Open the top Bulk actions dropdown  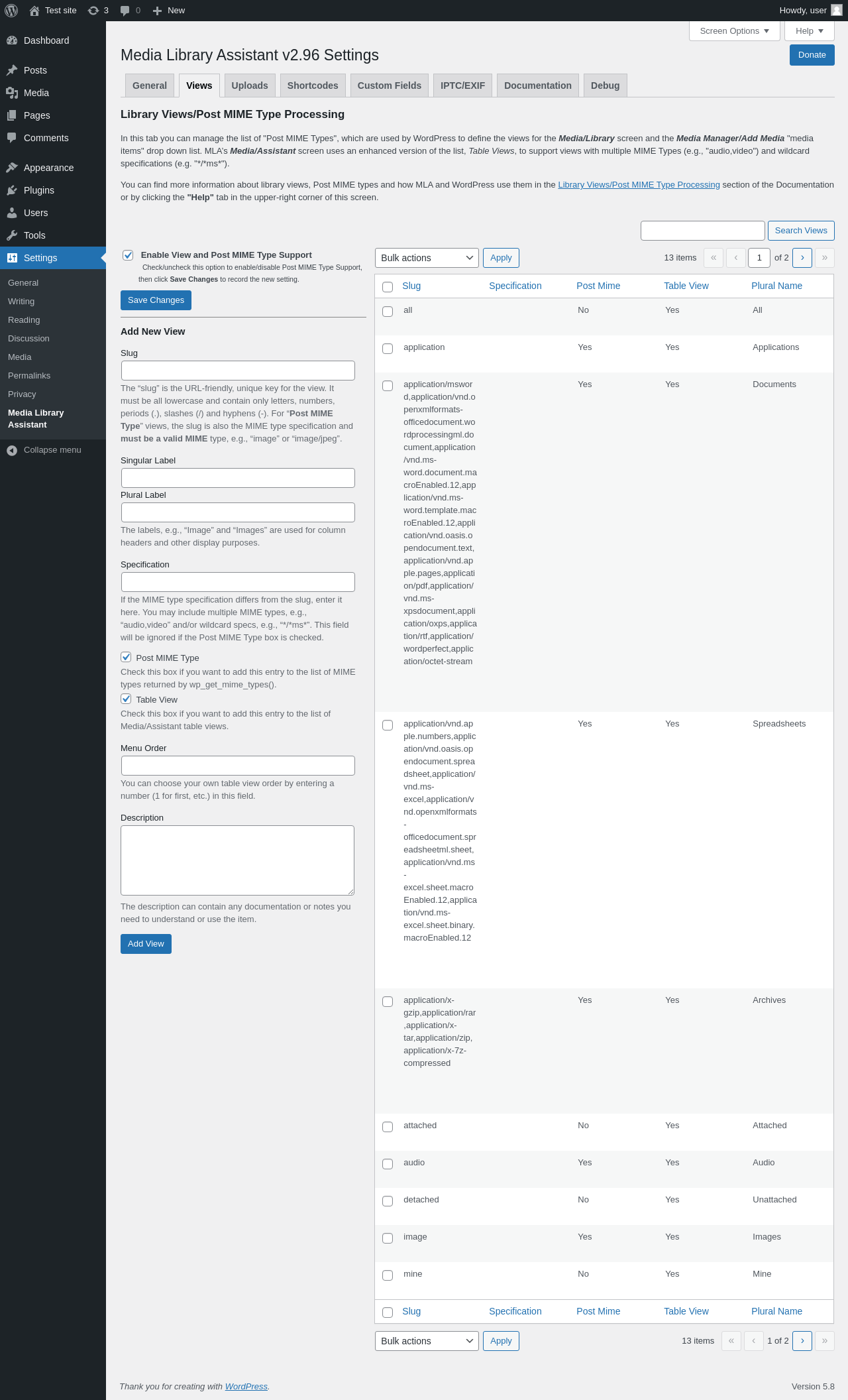pos(427,258)
